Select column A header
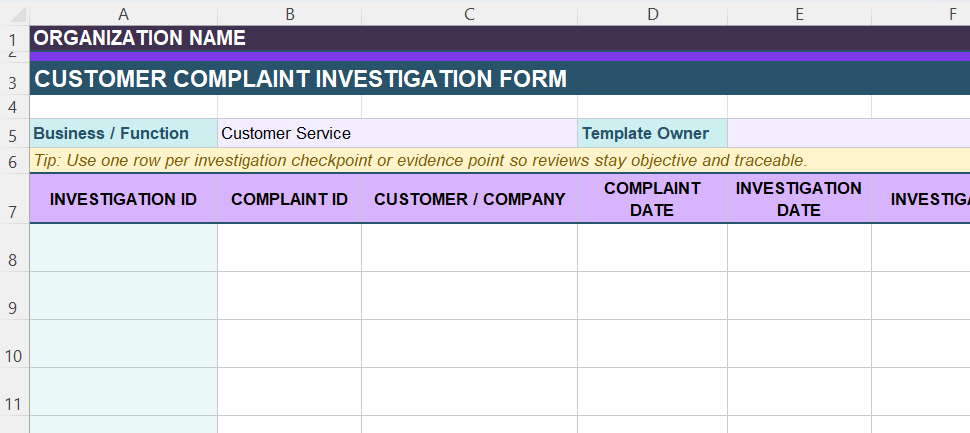Screen dimensions: 970x433 (x=123, y=13)
